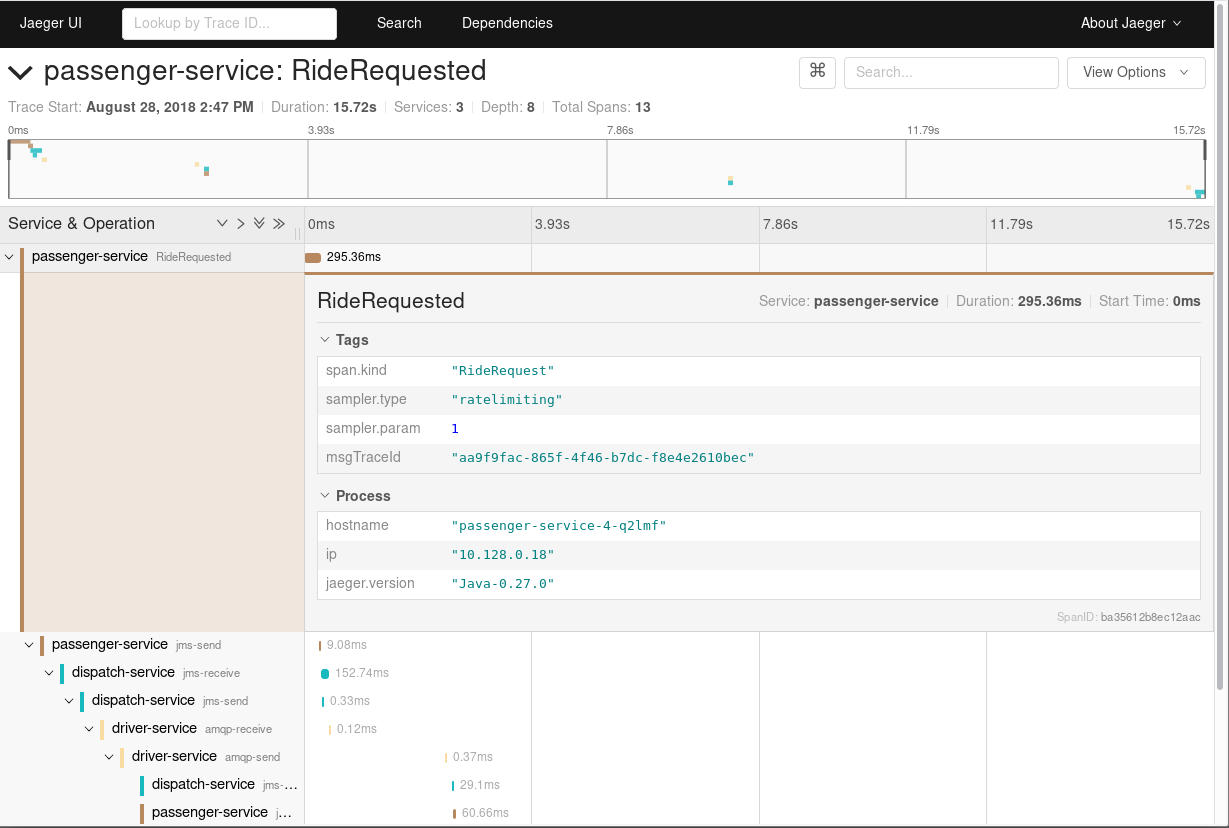This screenshot has width=1229, height=828.
Task: Click the hostname value passenger-service-4-q2lmf
Action: pos(559,526)
